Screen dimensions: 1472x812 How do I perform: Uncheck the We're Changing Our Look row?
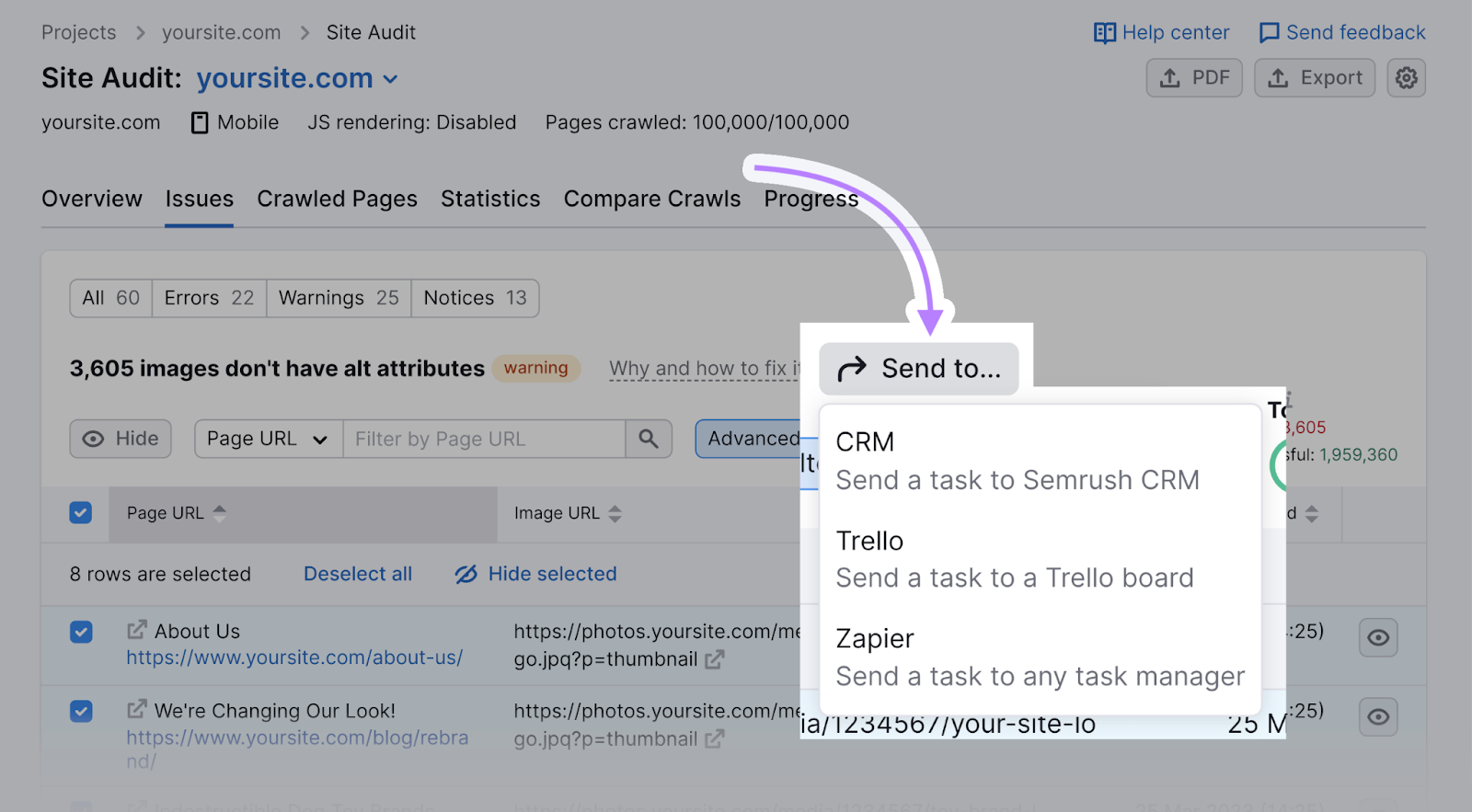point(81,711)
